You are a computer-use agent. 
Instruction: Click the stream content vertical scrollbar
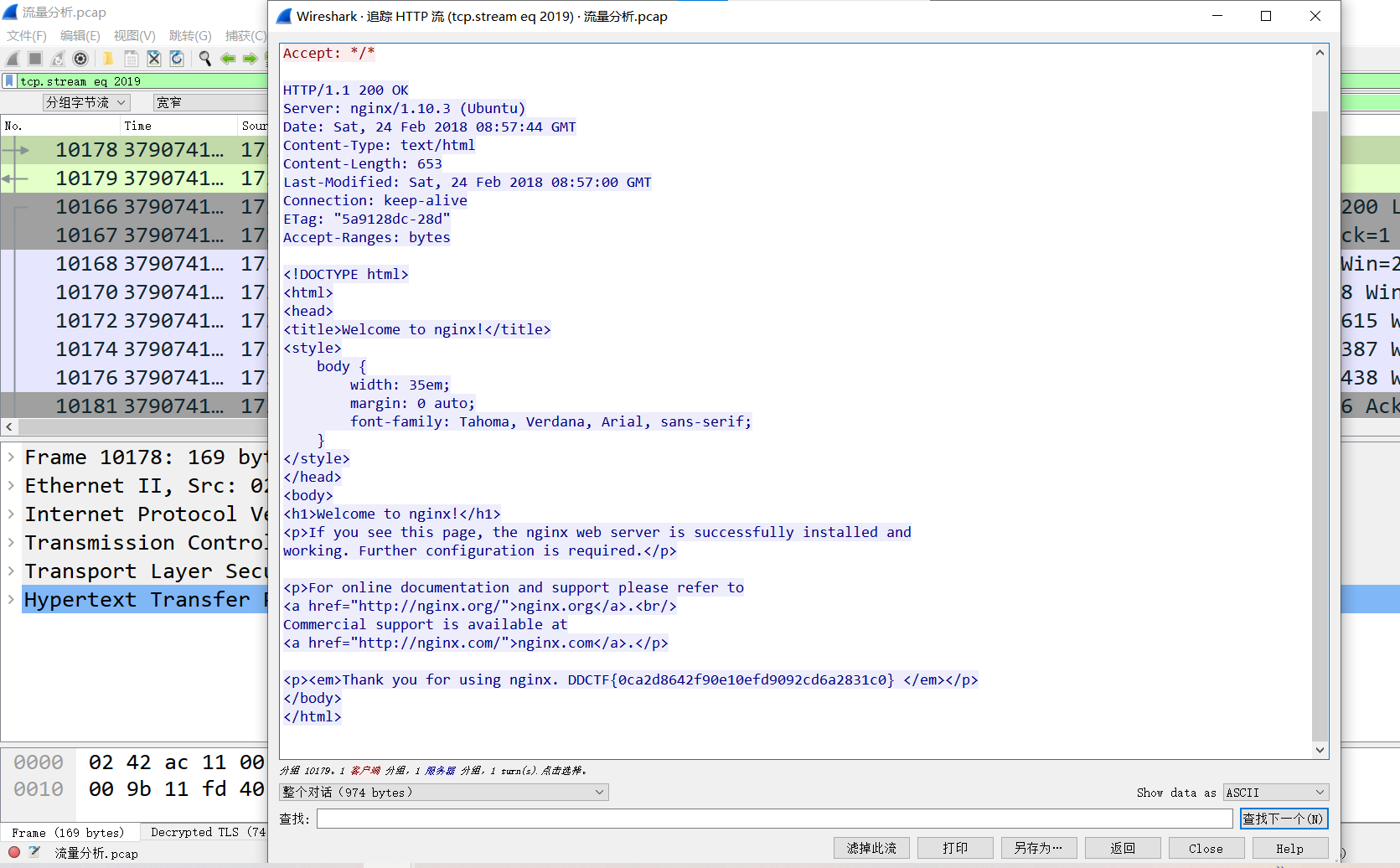click(1320, 419)
